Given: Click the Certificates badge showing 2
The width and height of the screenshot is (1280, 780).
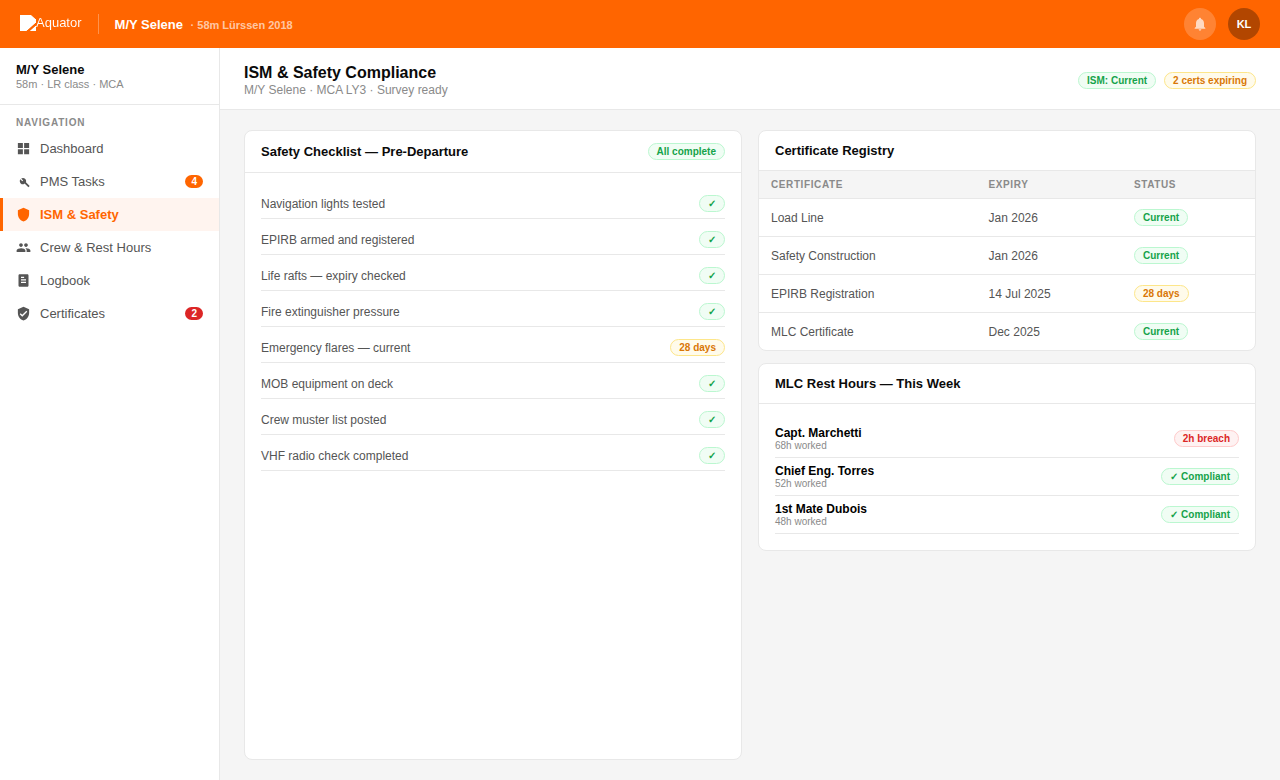Looking at the screenshot, I should click(194, 314).
